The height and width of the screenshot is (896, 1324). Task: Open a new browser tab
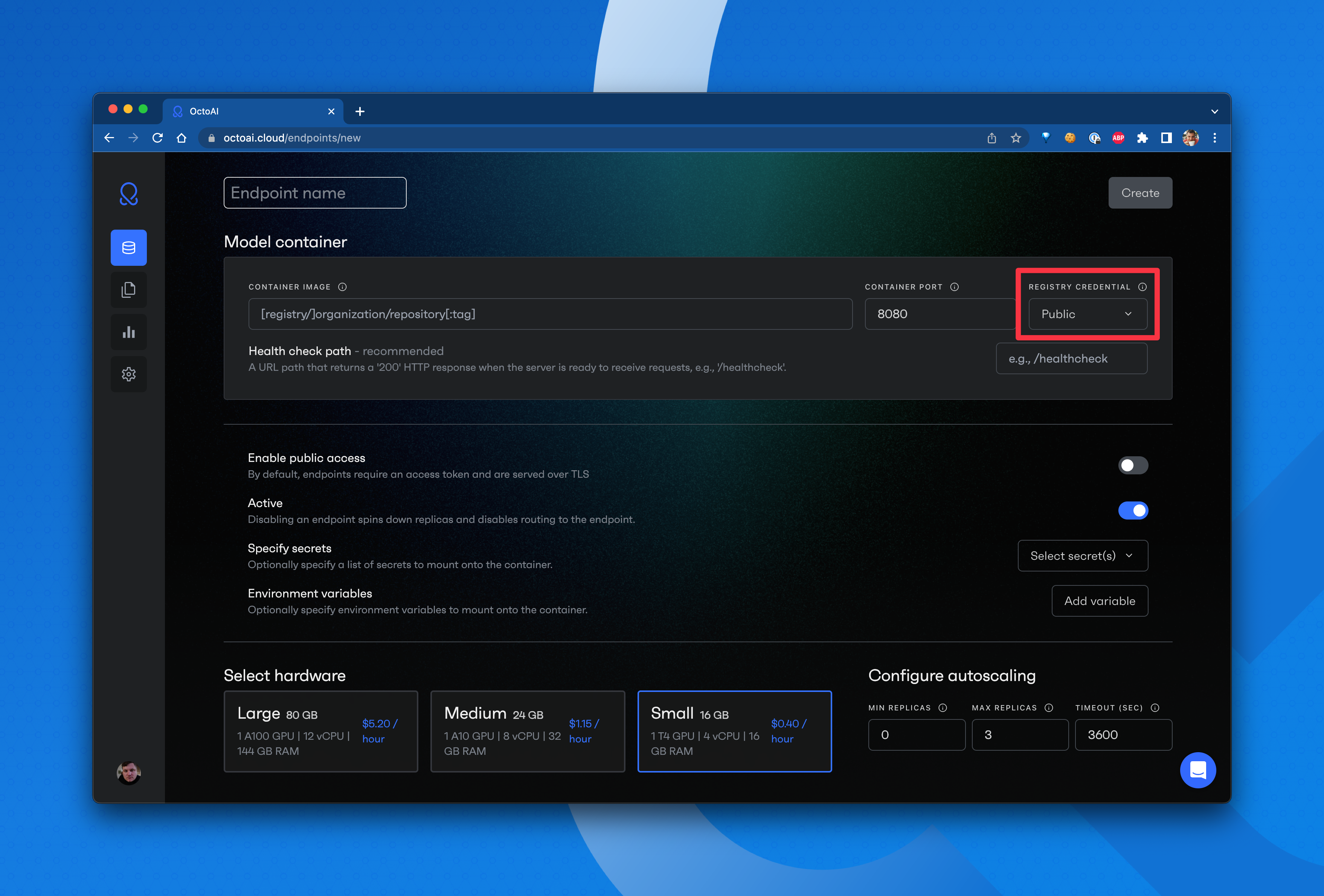tap(360, 112)
